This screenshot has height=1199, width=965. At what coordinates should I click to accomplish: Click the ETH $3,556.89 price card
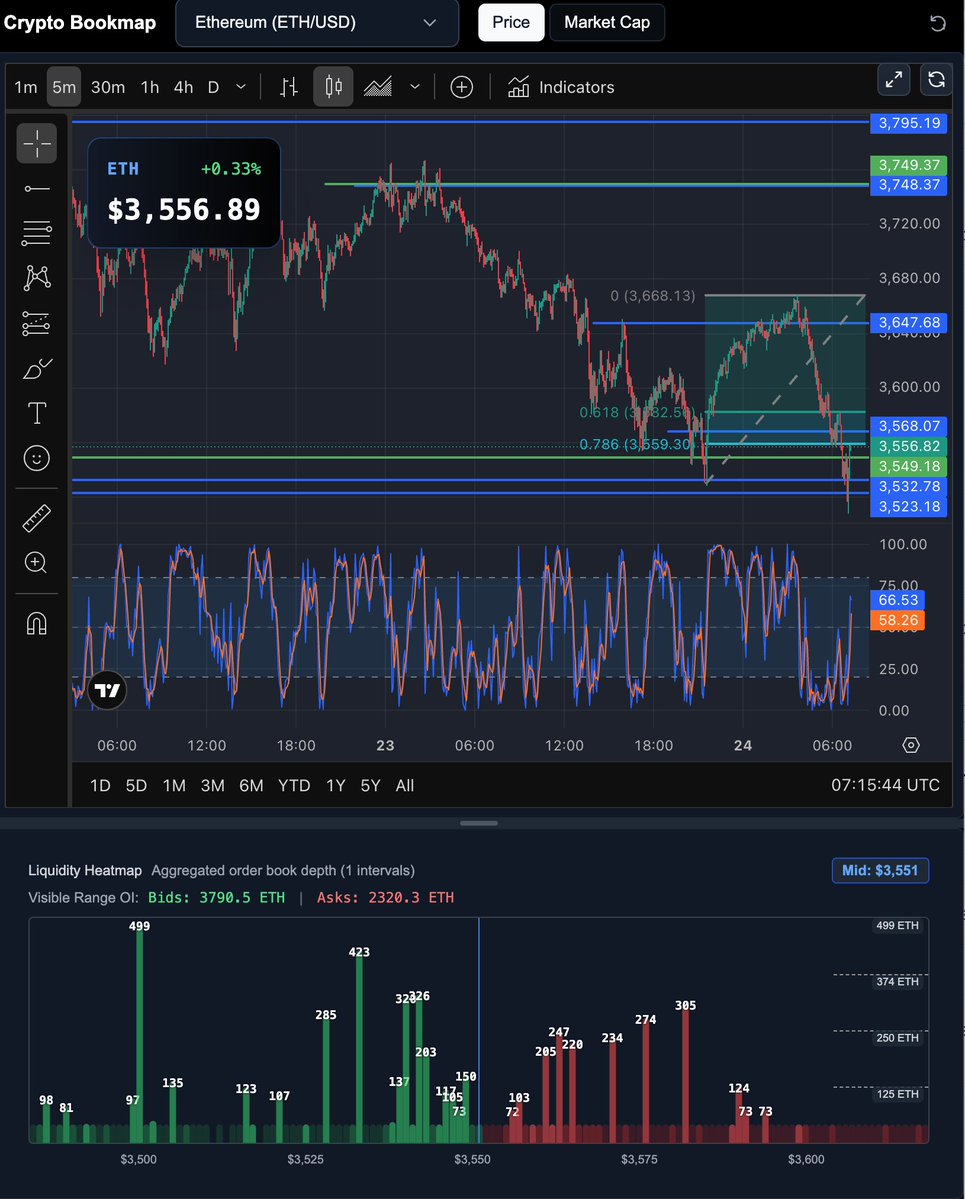tap(184, 193)
